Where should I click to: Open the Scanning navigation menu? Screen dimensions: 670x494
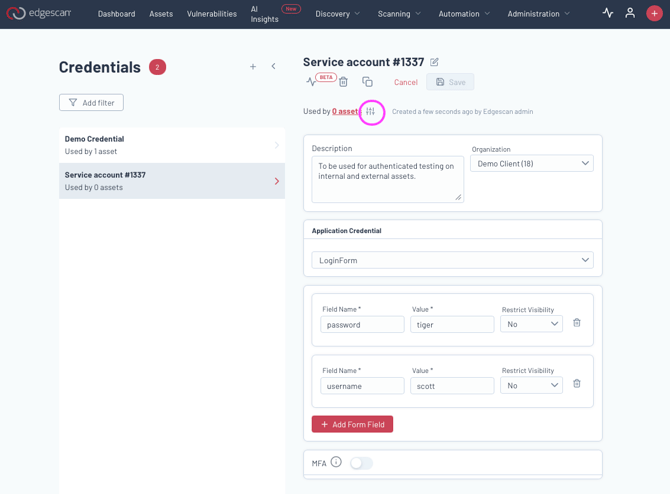pos(399,14)
